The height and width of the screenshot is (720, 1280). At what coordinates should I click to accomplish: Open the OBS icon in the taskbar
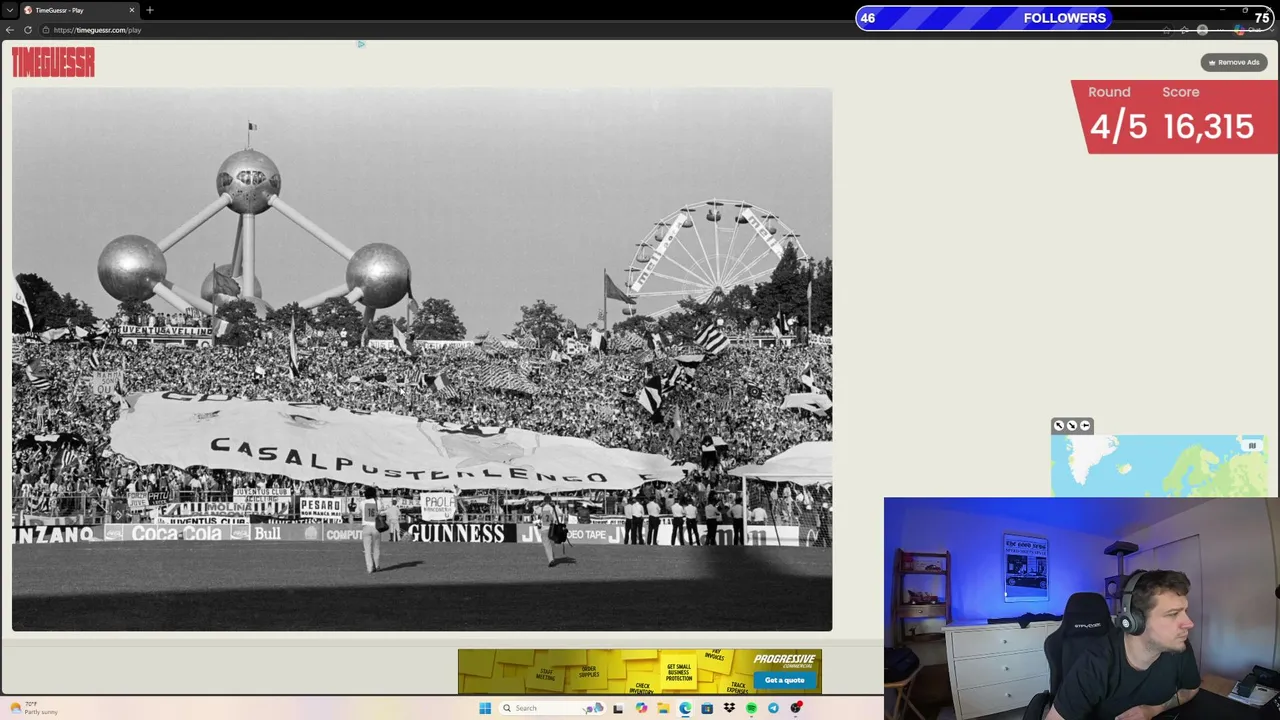pyautogui.click(x=796, y=708)
